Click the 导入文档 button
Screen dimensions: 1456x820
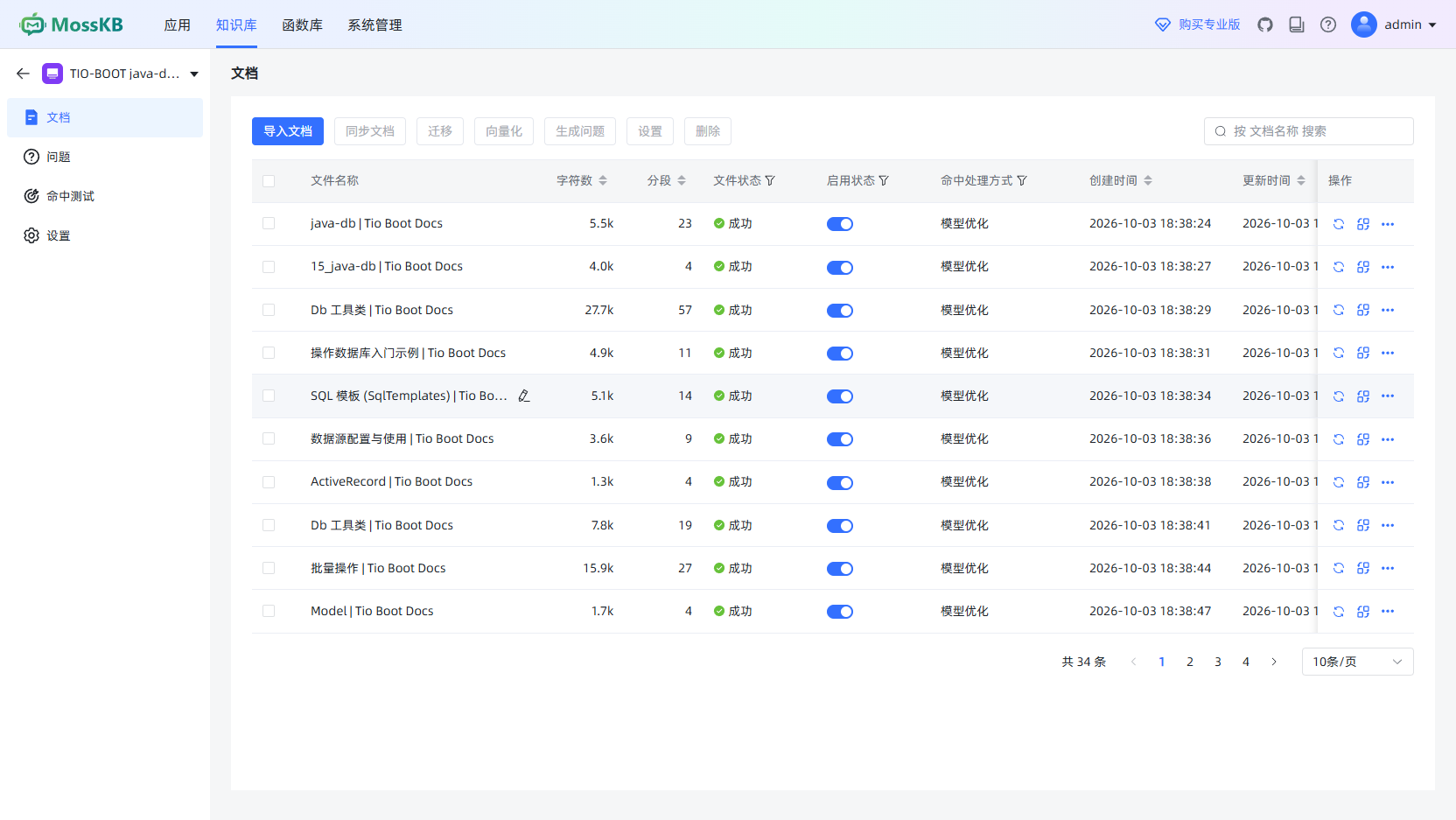288,131
